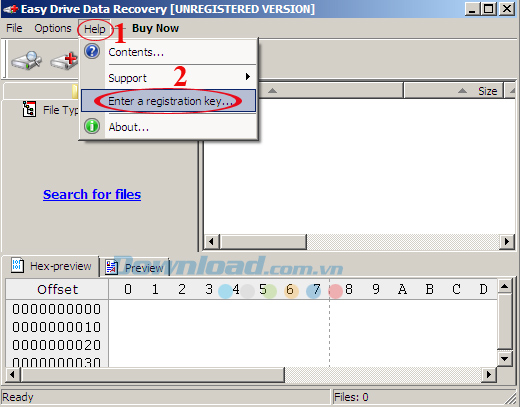The height and width of the screenshot is (407, 520).
Task: Click Buy Now in the menu bar
Action: 155,28
